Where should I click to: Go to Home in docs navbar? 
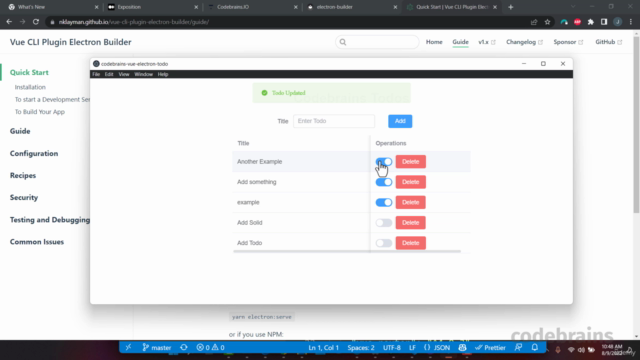point(434,42)
